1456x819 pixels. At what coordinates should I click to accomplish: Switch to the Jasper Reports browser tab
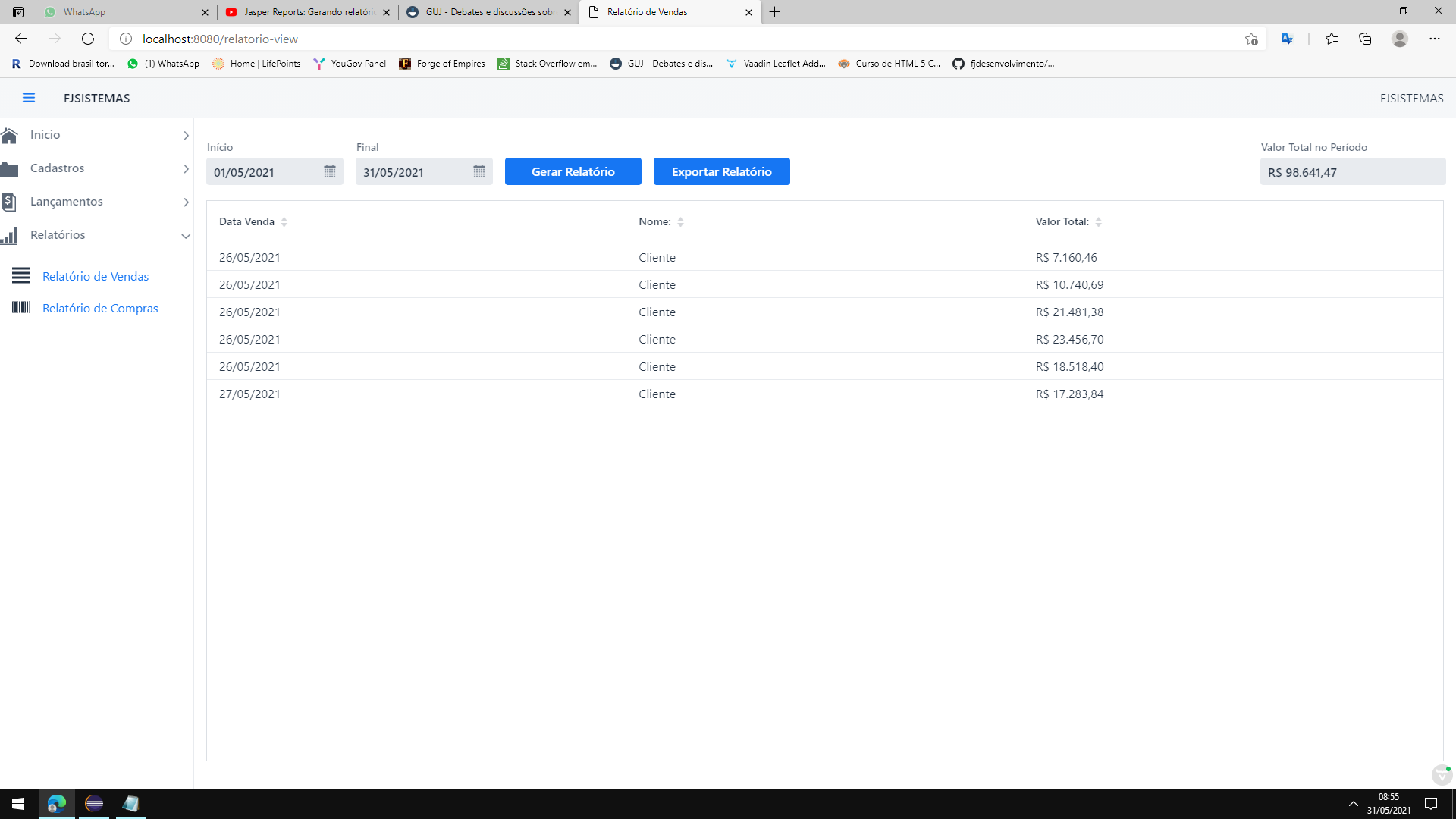[x=309, y=12]
